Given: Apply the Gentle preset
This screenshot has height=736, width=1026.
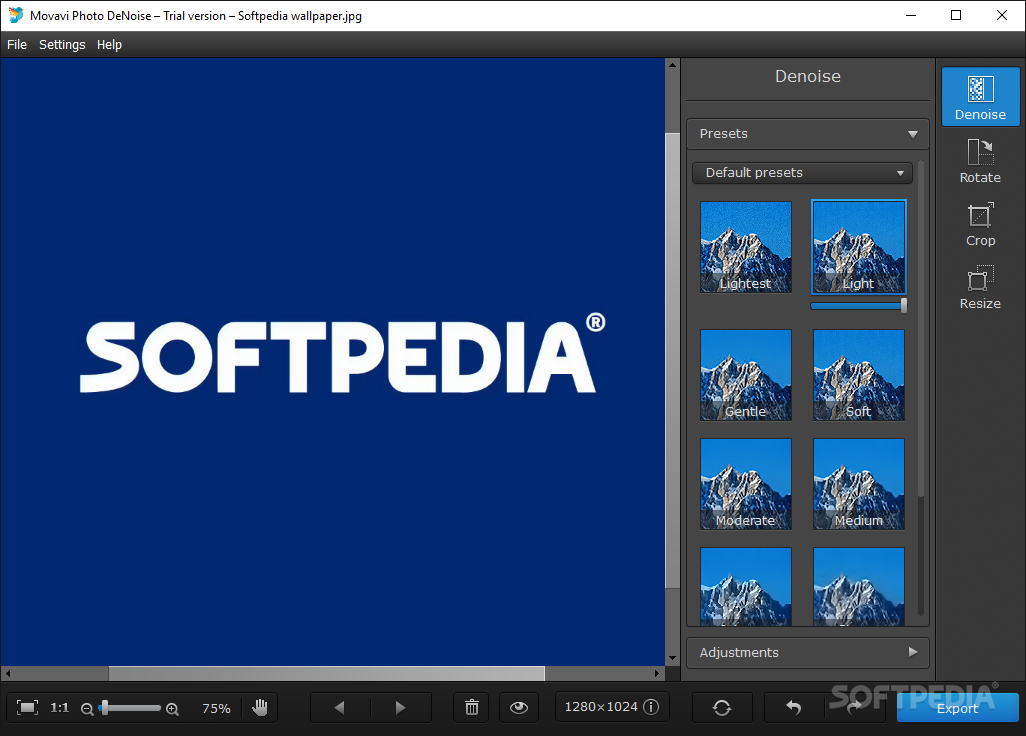Looking at the screenshot, I should 746,375.
